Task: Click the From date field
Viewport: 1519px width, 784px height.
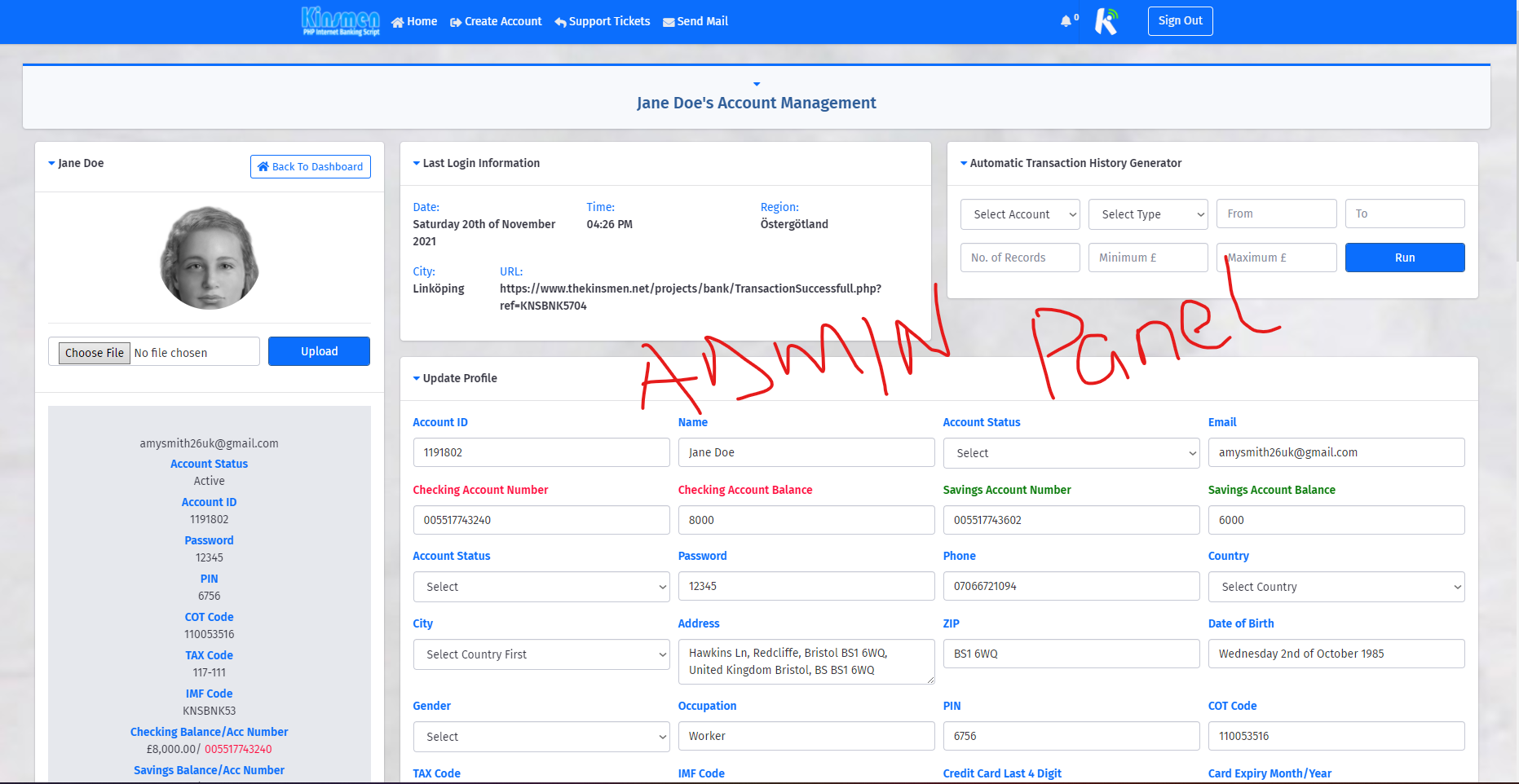Action: pos(1276,214)
